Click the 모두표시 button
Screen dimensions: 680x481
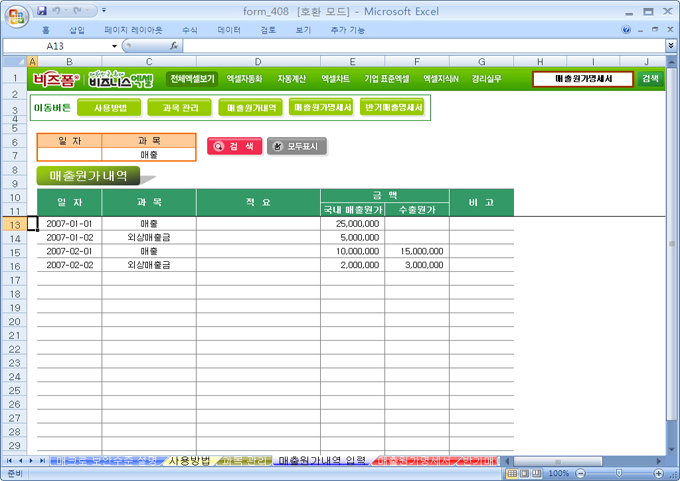297,146
